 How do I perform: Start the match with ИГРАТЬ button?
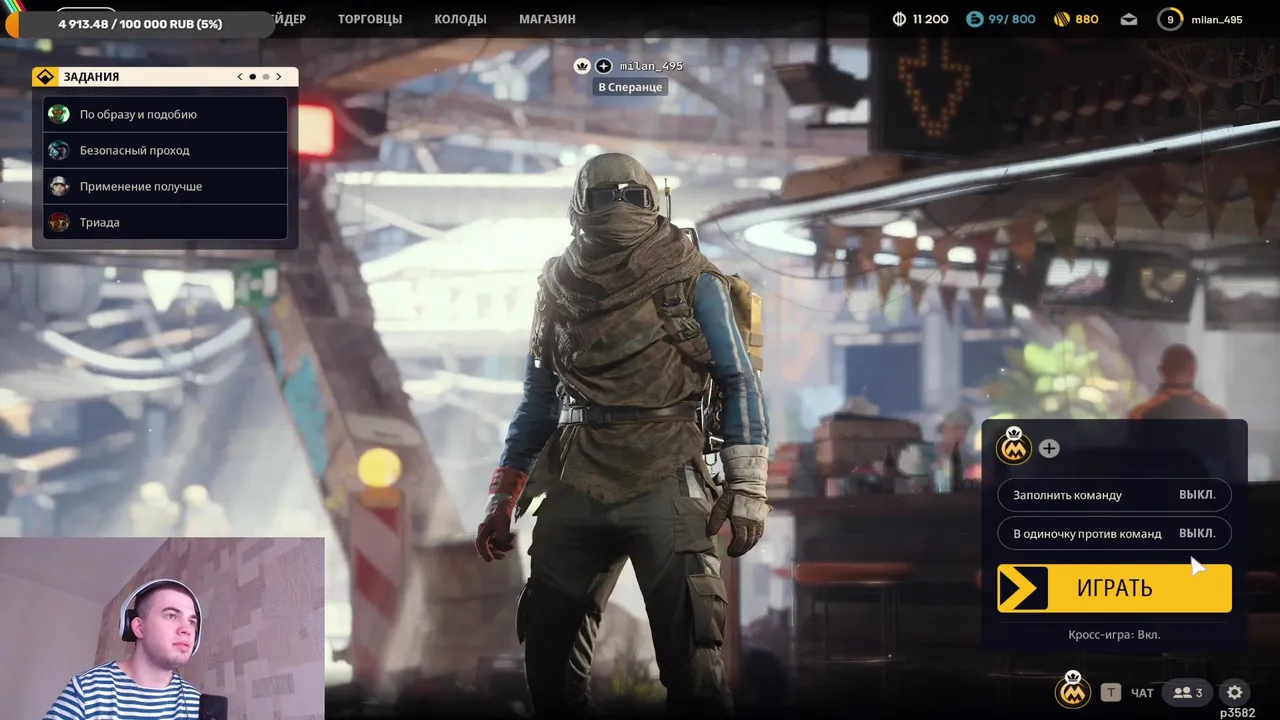coord(1114,588)
